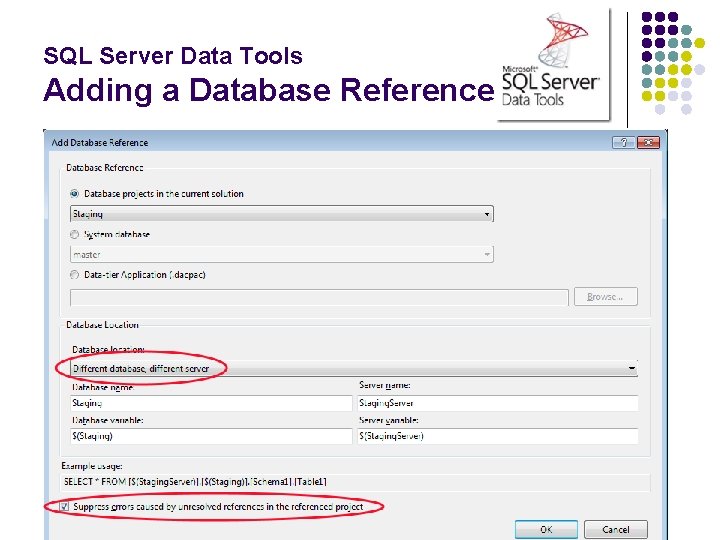Click the 'SQL Server Data Tools' slide subtitle
The height and width of the screenshot is (540, 720).
click(173, 56)
